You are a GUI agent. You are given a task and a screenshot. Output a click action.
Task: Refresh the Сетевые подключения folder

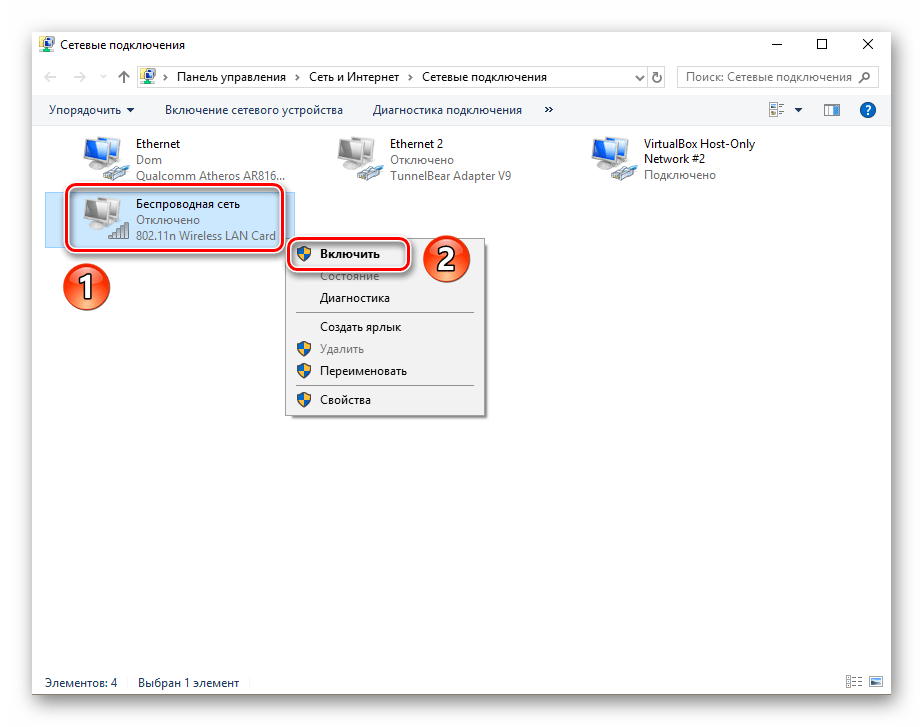657,77
